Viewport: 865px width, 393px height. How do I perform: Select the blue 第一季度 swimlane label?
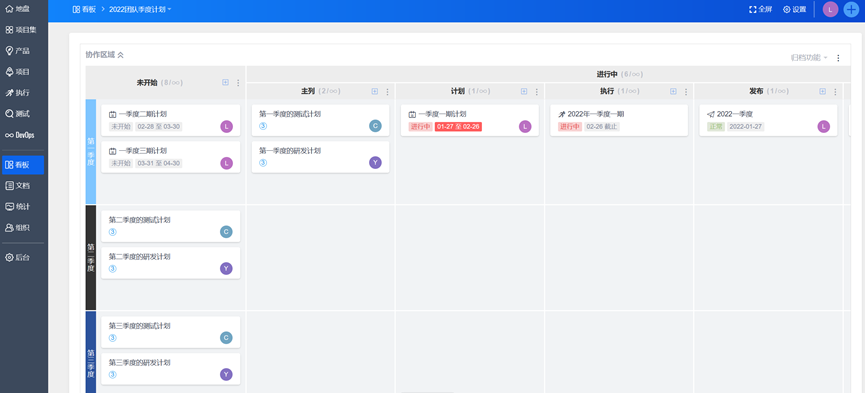91,152
